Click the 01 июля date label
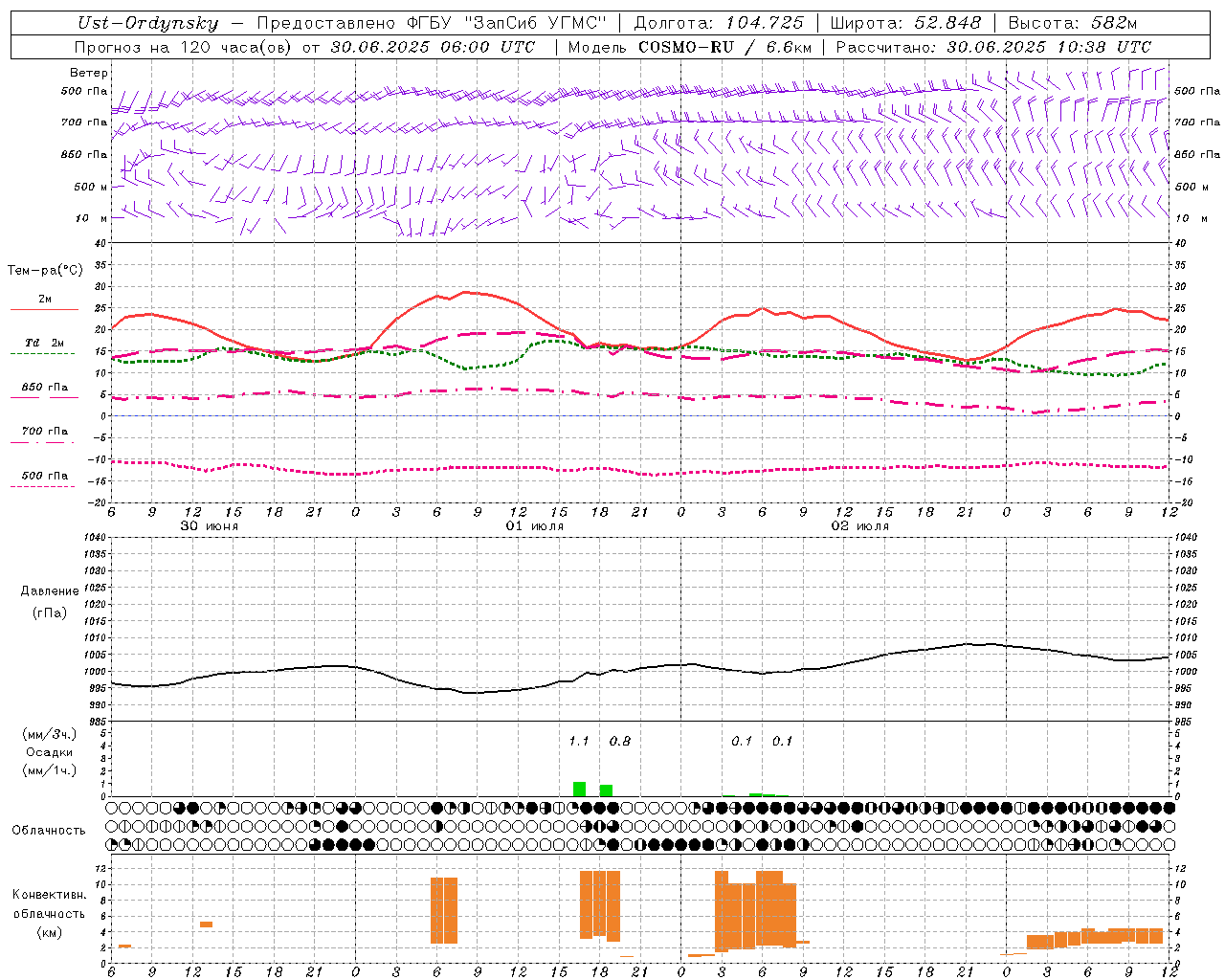The image size is (1225, 980). [535, 526]
